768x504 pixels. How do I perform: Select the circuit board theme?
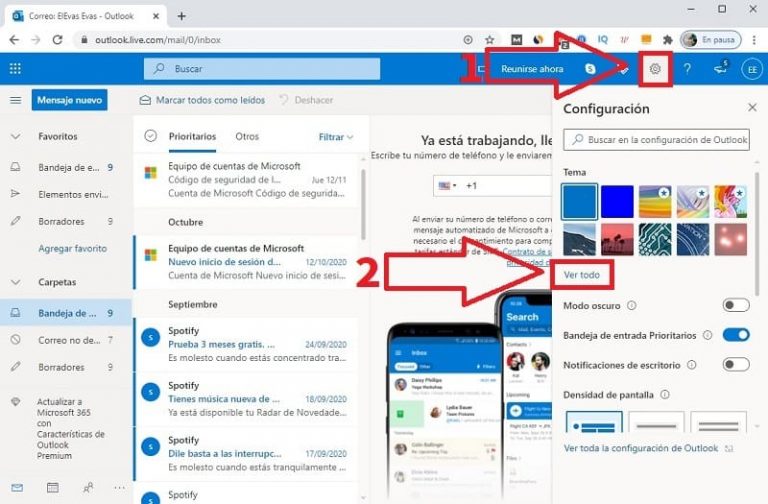pos(655,240)
